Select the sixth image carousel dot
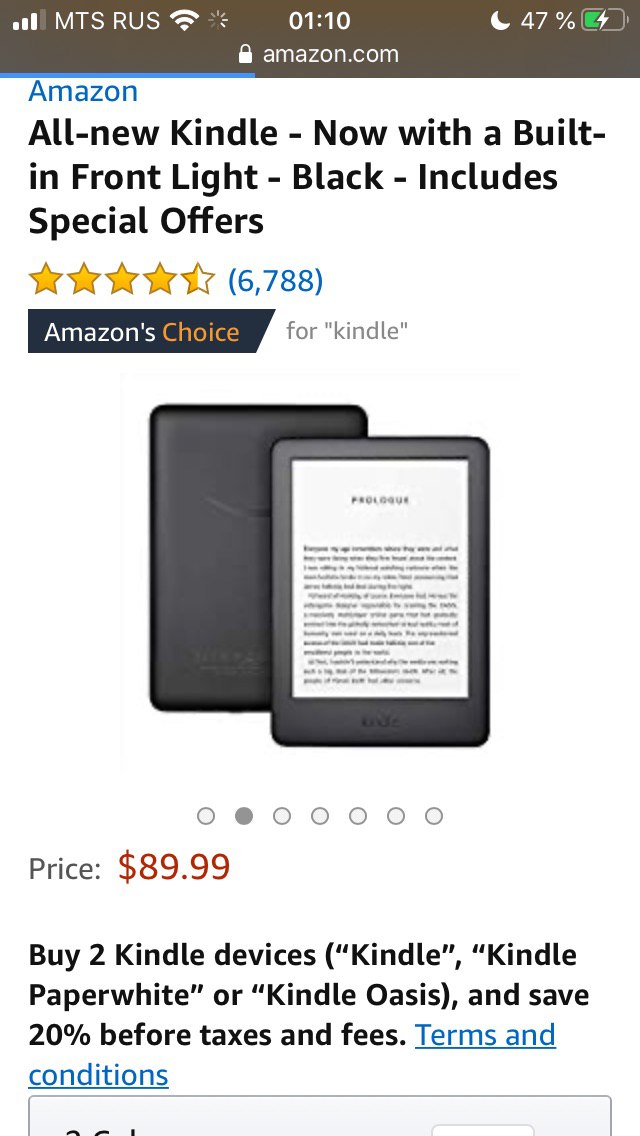 click(396, 816)
